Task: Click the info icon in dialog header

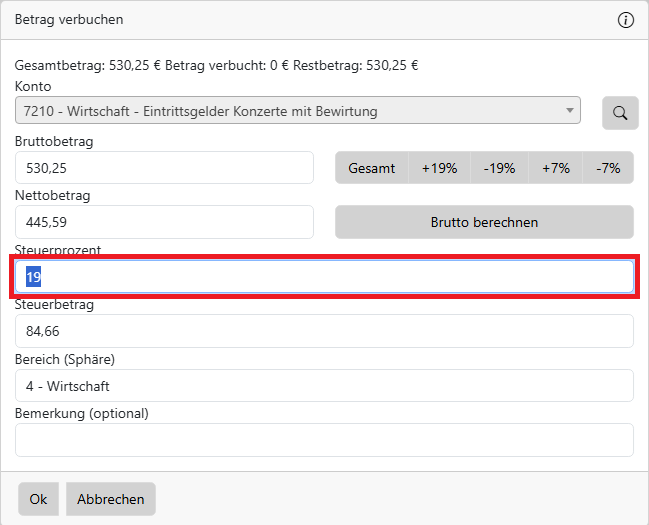Action: click(x=626, y=20)
